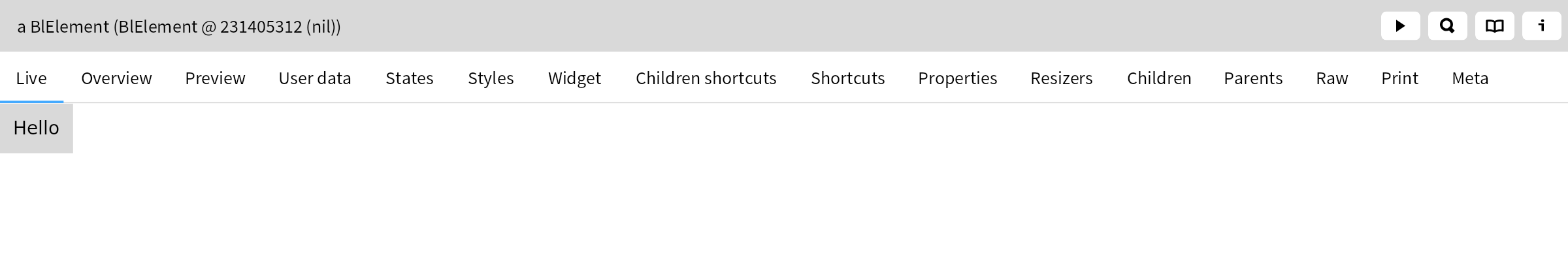Open the Children tab

coord(1159,78)
